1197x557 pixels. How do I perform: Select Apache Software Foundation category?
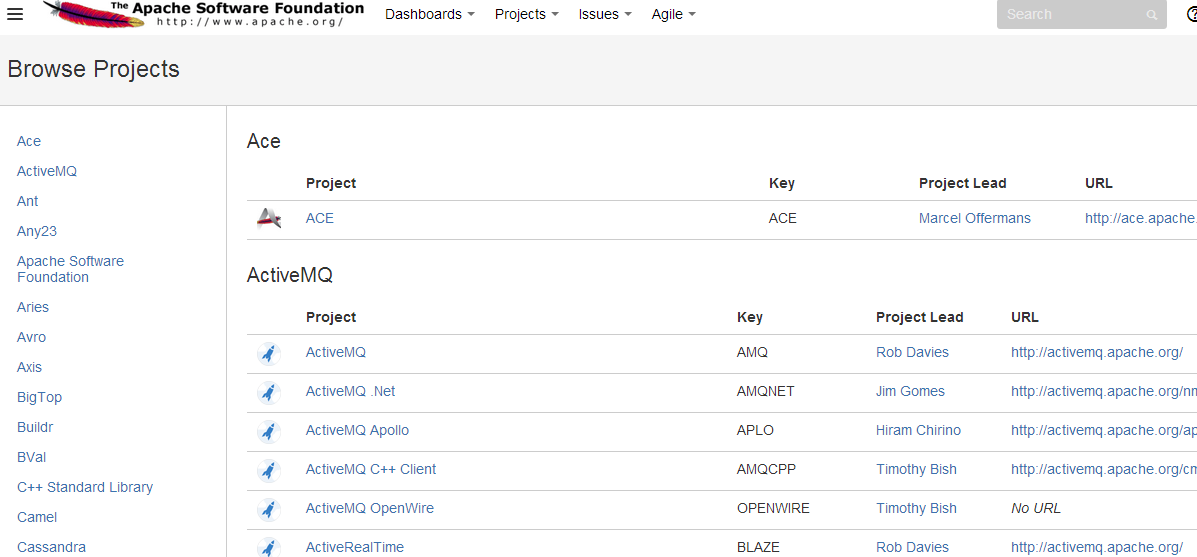click(x=70, y=269)
